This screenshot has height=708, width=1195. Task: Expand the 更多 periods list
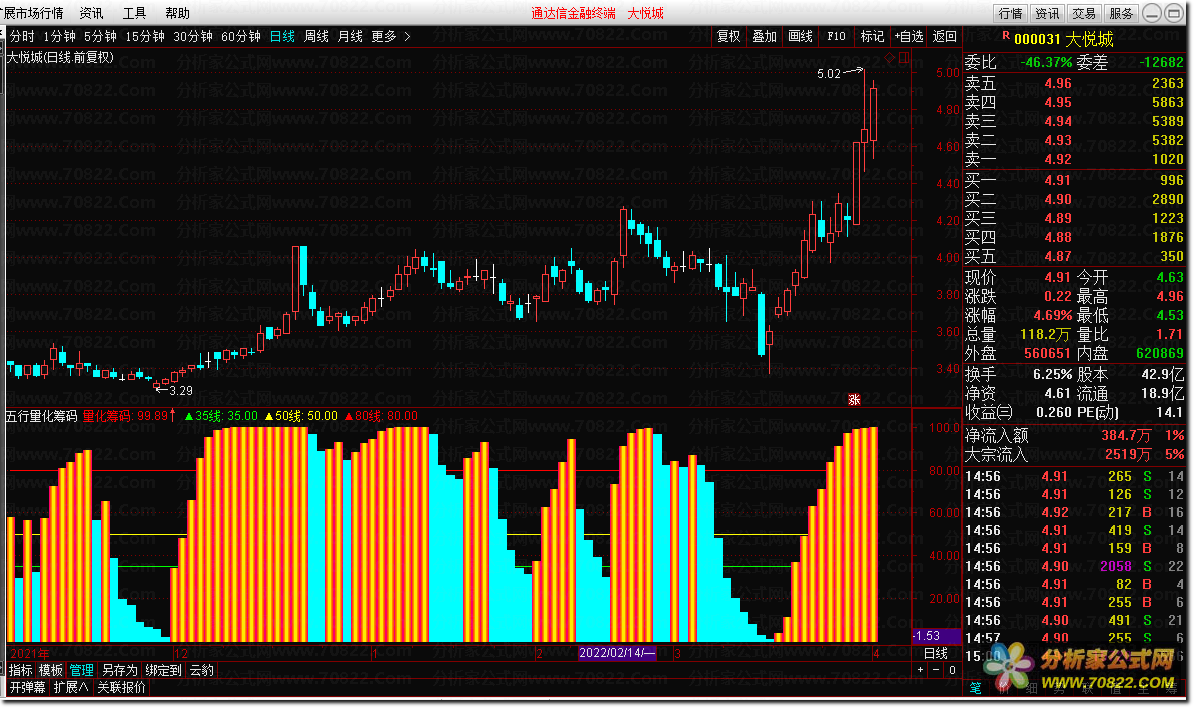[391, 37]
